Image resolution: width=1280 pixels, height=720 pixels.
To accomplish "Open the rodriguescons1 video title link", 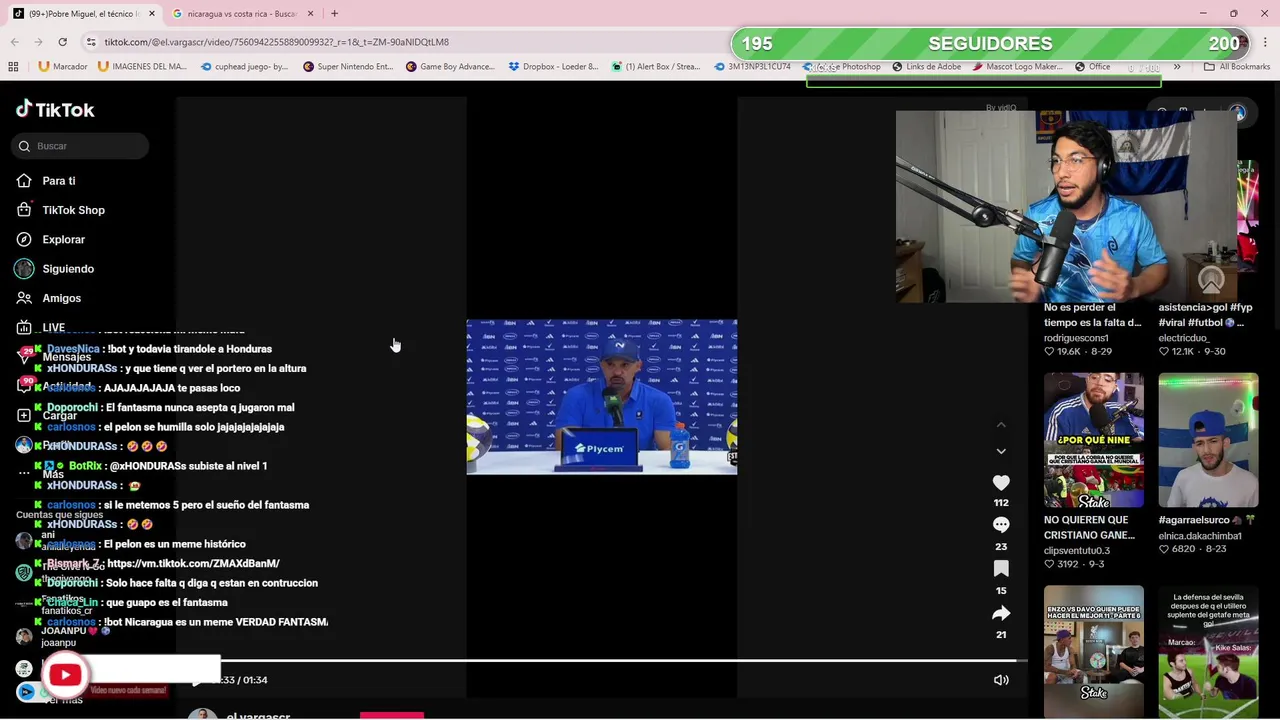I will (x=1092, y=315).
